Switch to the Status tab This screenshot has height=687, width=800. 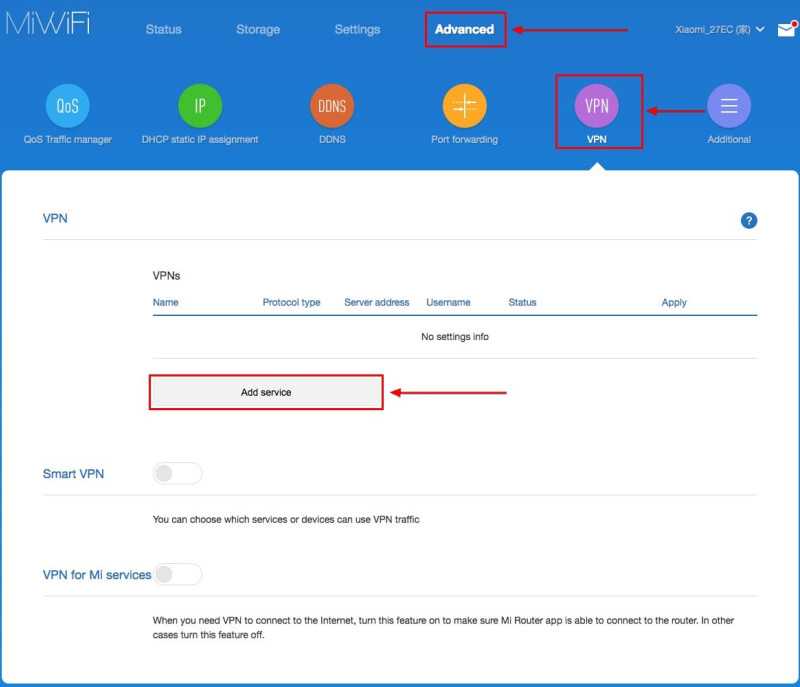click(x=164, y=30)
